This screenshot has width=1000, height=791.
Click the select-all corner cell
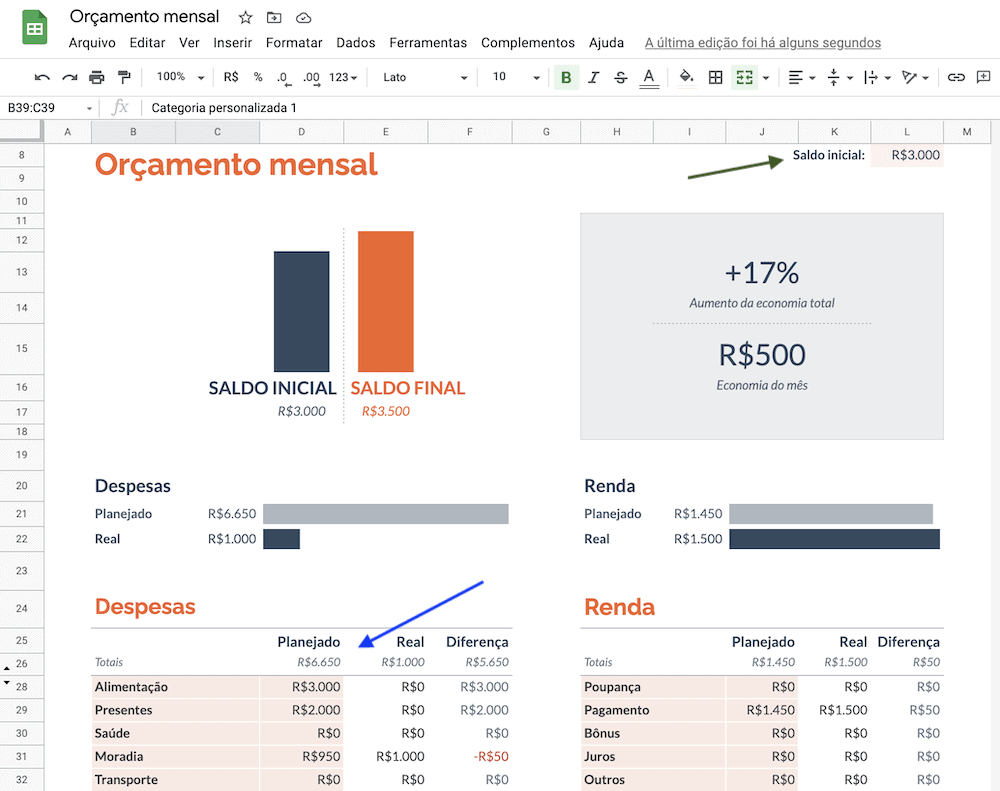pos(22,131)
